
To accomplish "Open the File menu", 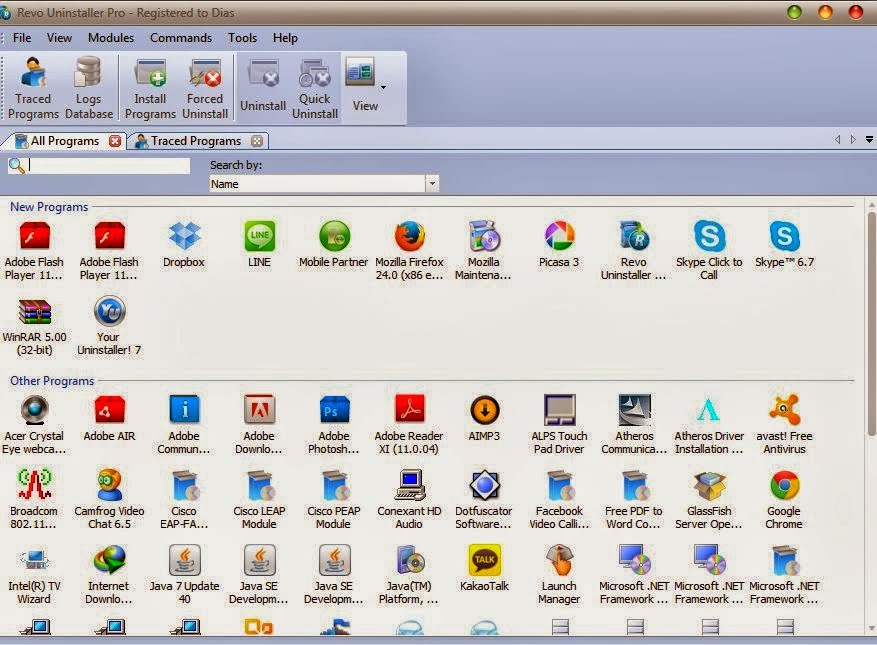I will (x=22, y=37).
